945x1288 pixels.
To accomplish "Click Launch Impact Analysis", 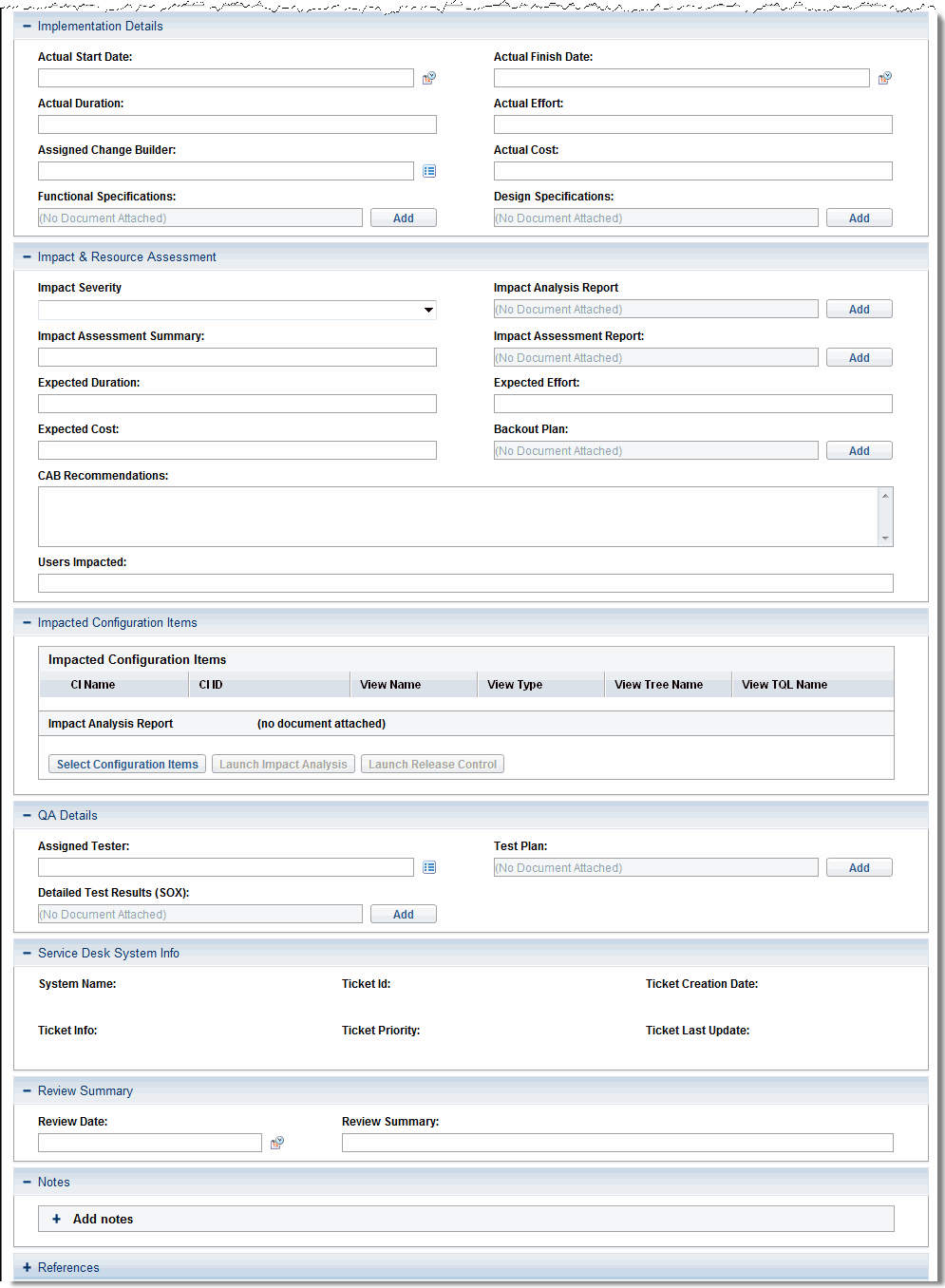I will (282, 764).
